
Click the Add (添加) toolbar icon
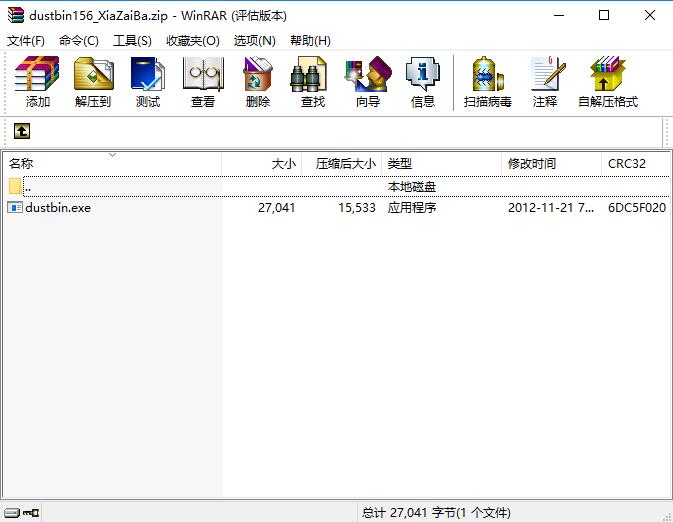click(38, 82)
